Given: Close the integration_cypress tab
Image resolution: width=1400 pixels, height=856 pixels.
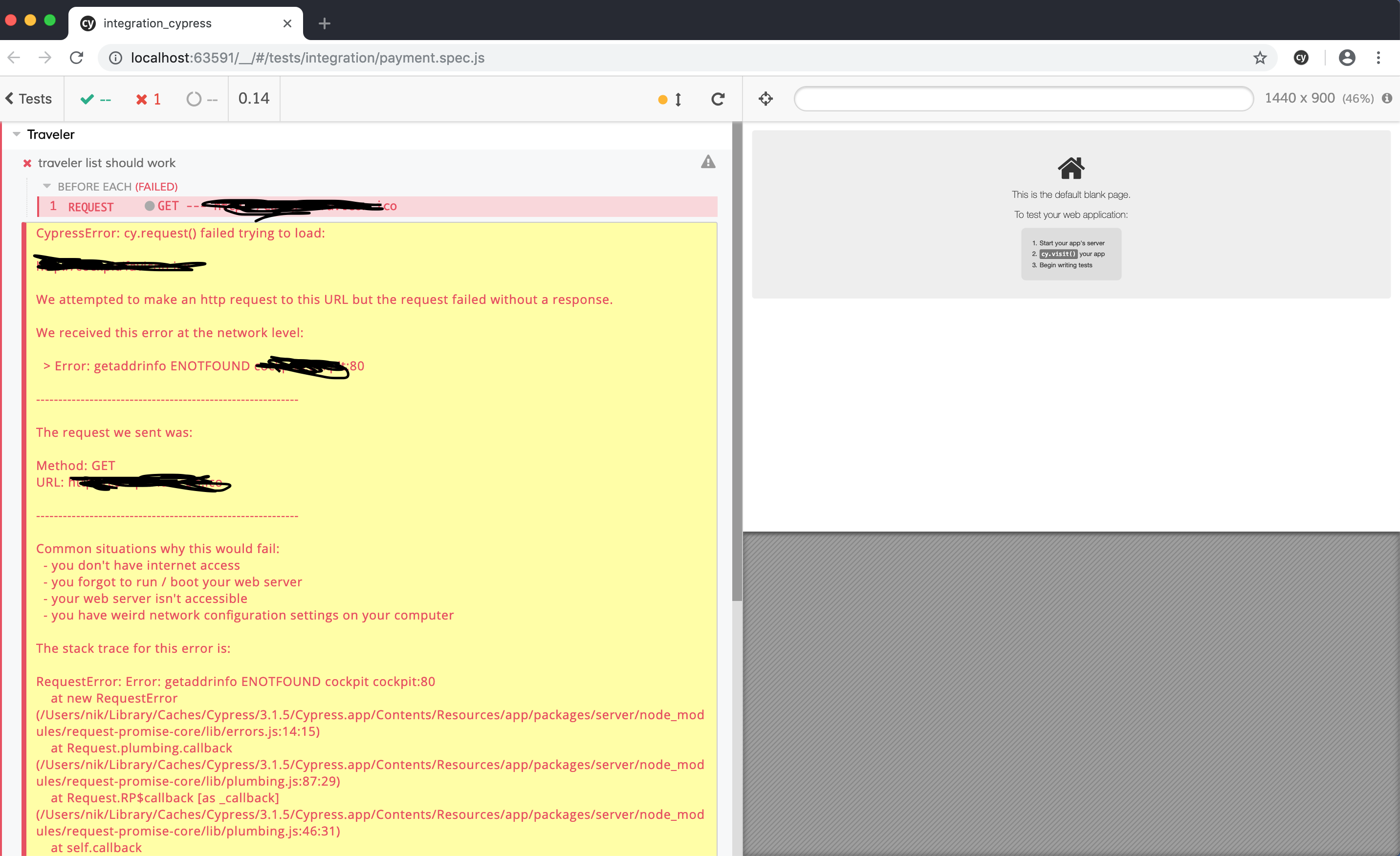Looking at the screenshot, I should [287, 23].
